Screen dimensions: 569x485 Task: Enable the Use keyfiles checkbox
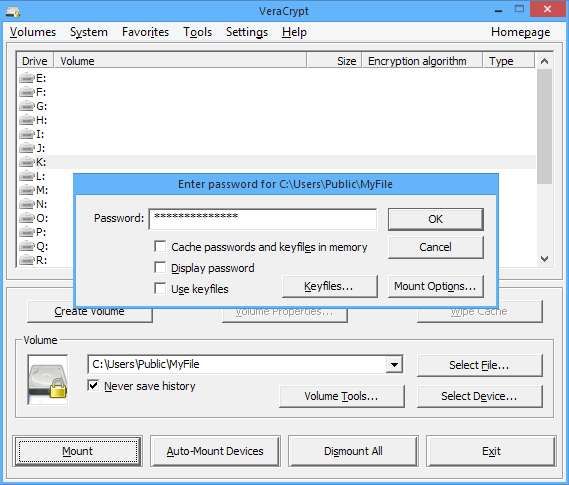click(x=160, y=288)
